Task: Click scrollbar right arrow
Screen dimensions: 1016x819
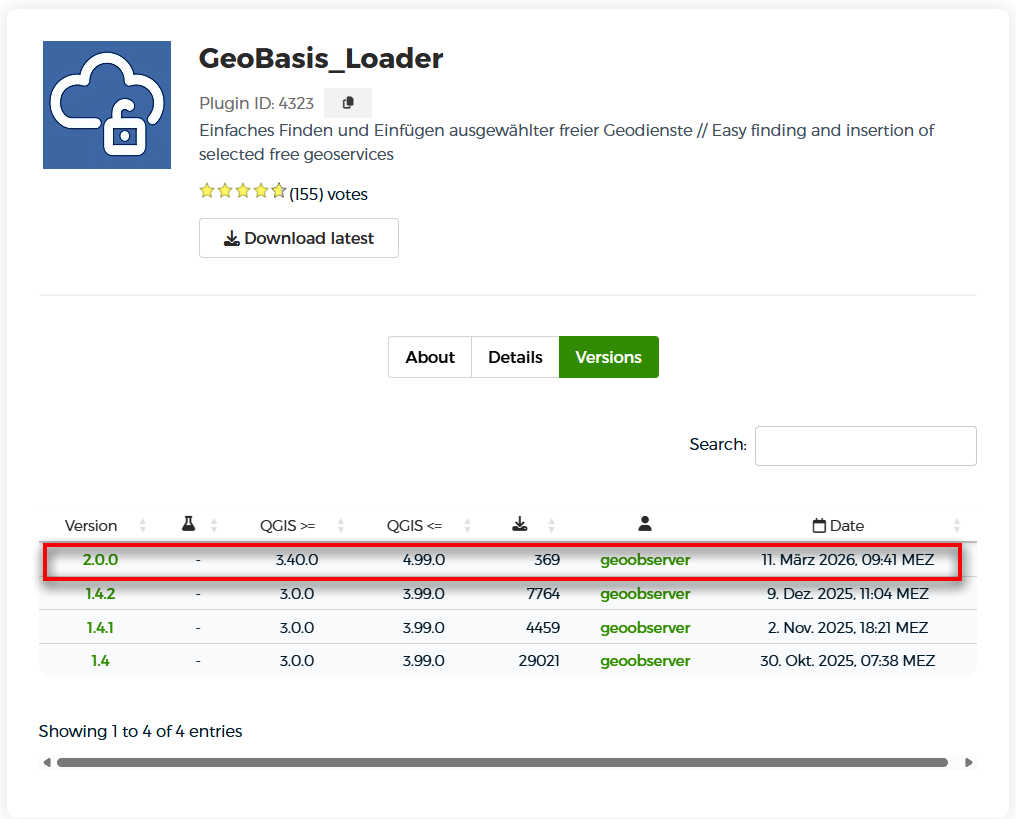Action: [x=968, y=762]
